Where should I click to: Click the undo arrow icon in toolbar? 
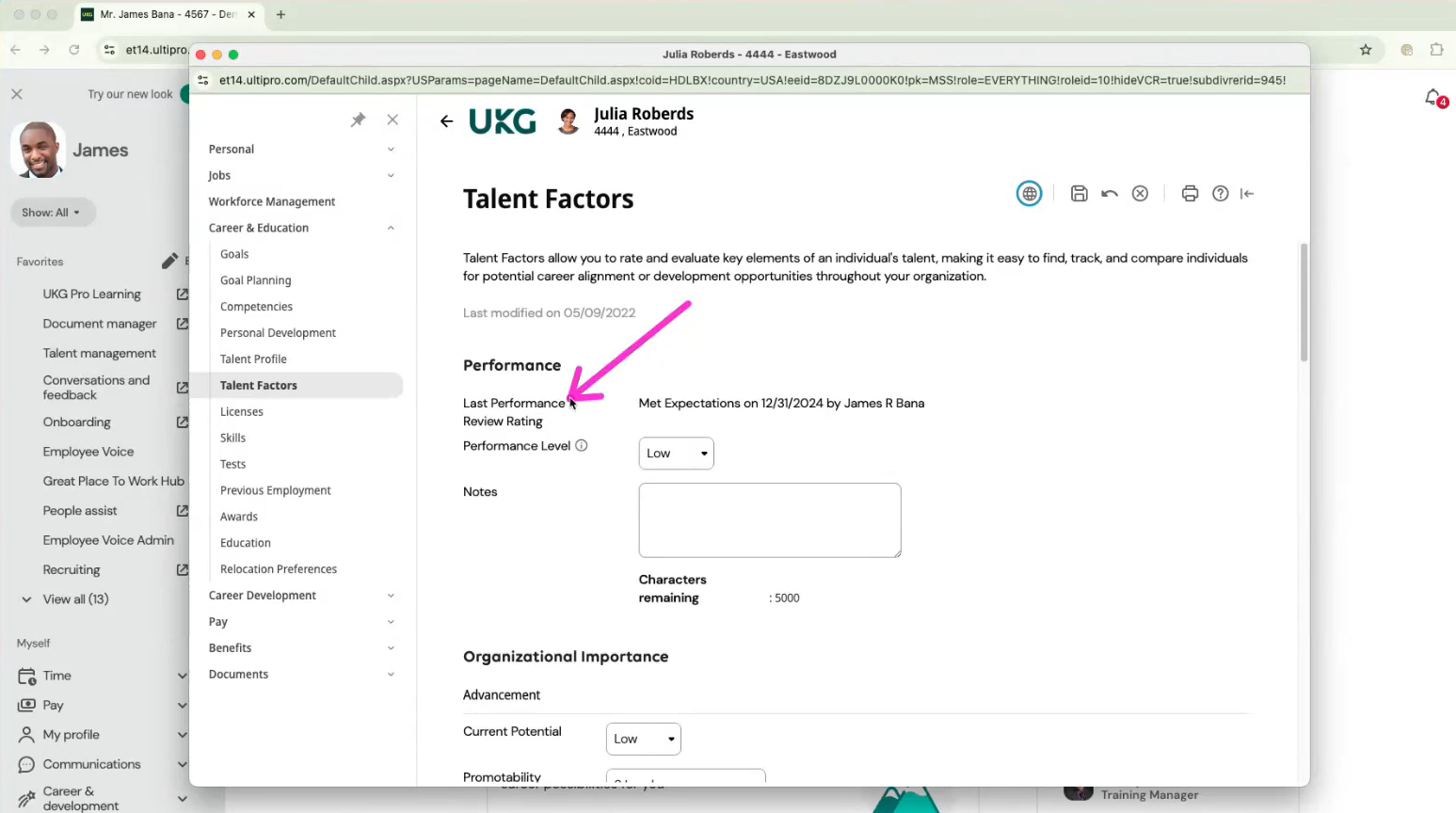point(1110,194)
